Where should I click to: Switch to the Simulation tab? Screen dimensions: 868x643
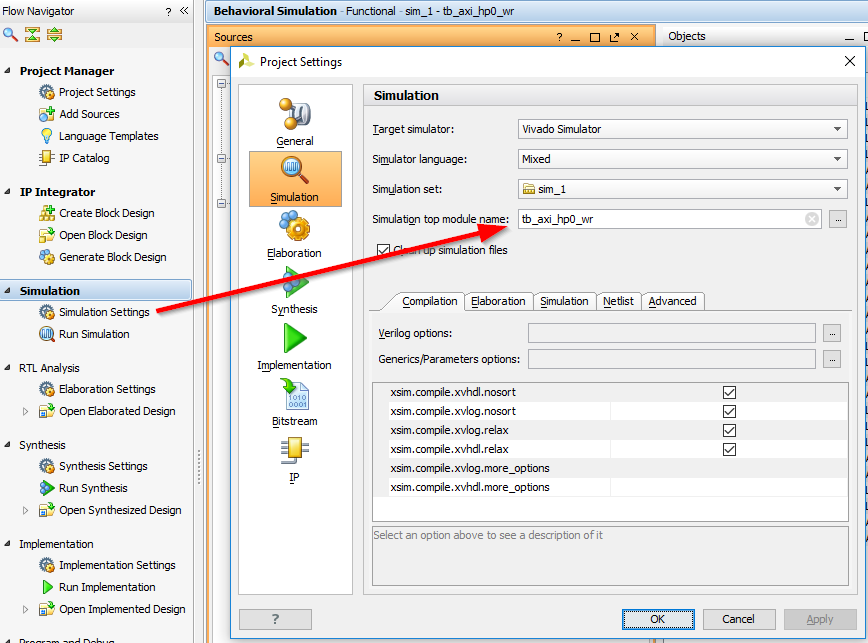click(564, 301)
